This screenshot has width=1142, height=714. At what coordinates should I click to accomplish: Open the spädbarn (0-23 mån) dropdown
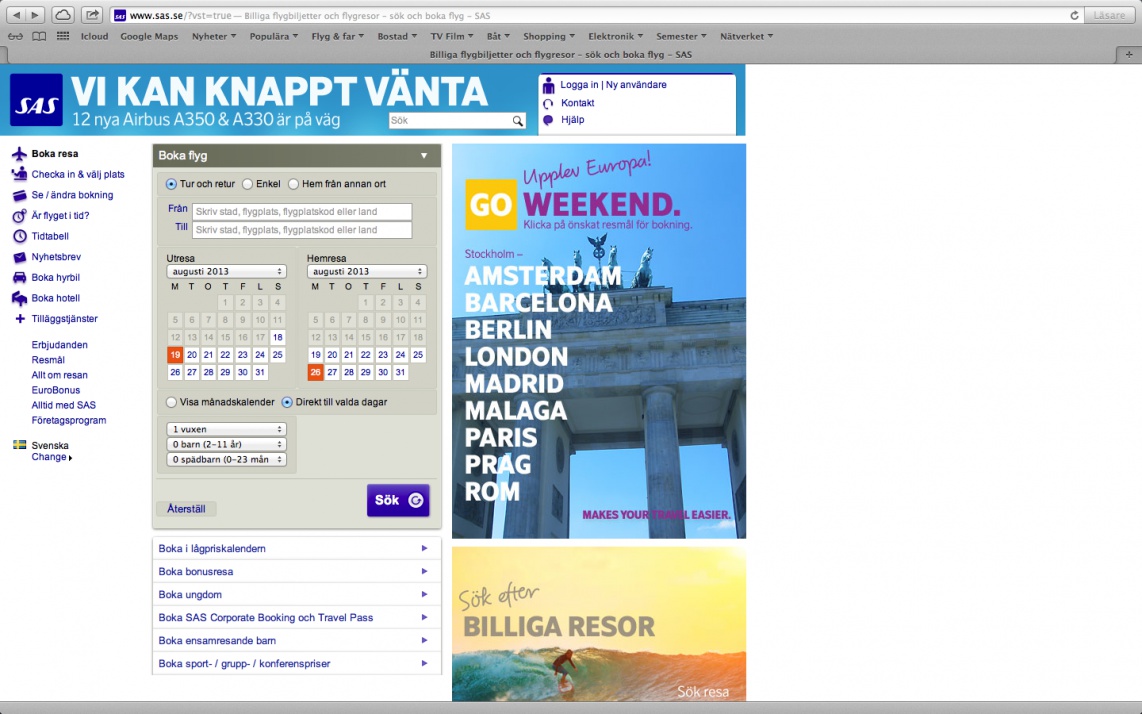click(x=226, y=460)
